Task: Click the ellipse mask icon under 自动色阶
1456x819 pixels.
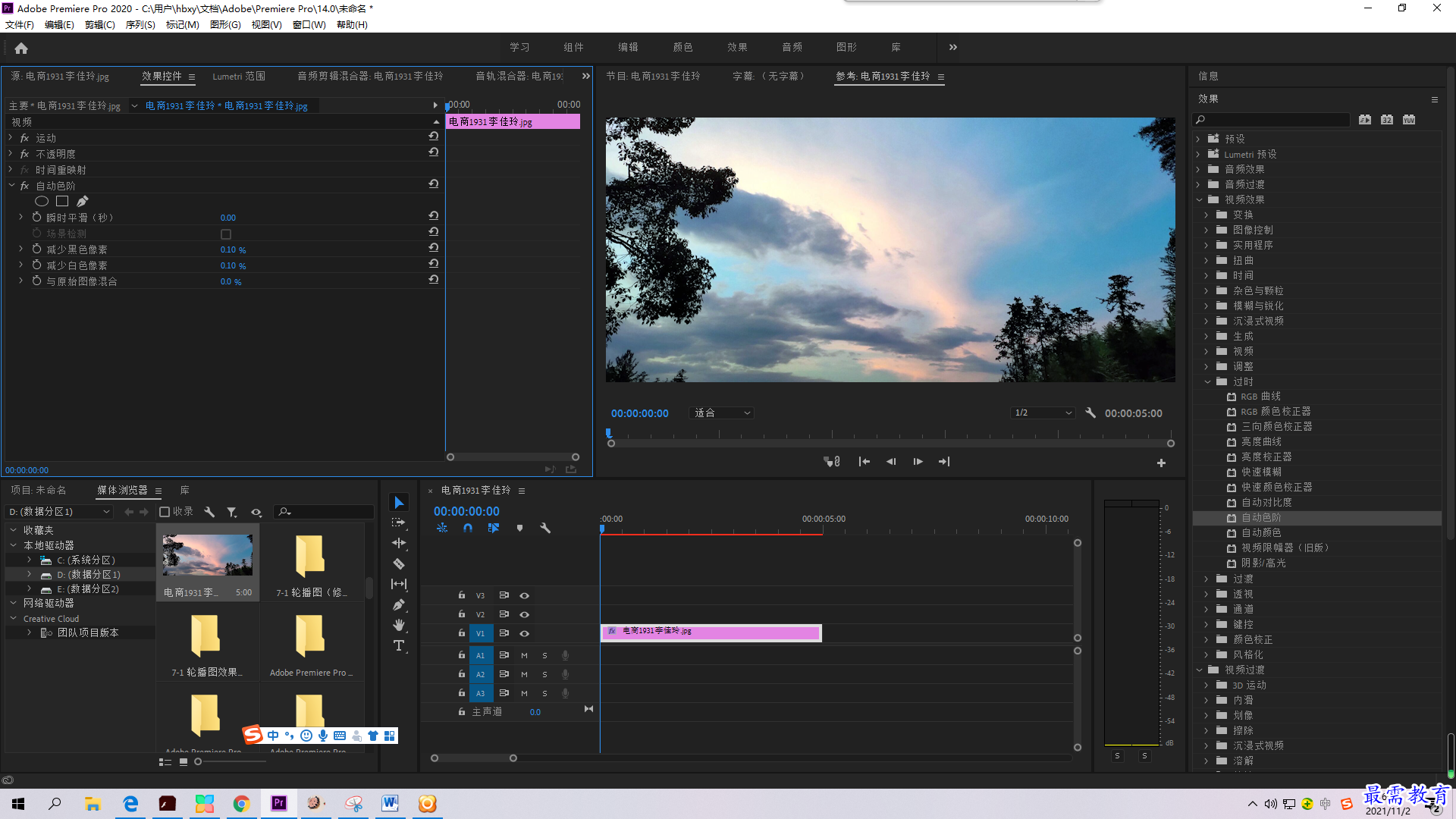Action: pyautogui.click(x=42, y=201)
